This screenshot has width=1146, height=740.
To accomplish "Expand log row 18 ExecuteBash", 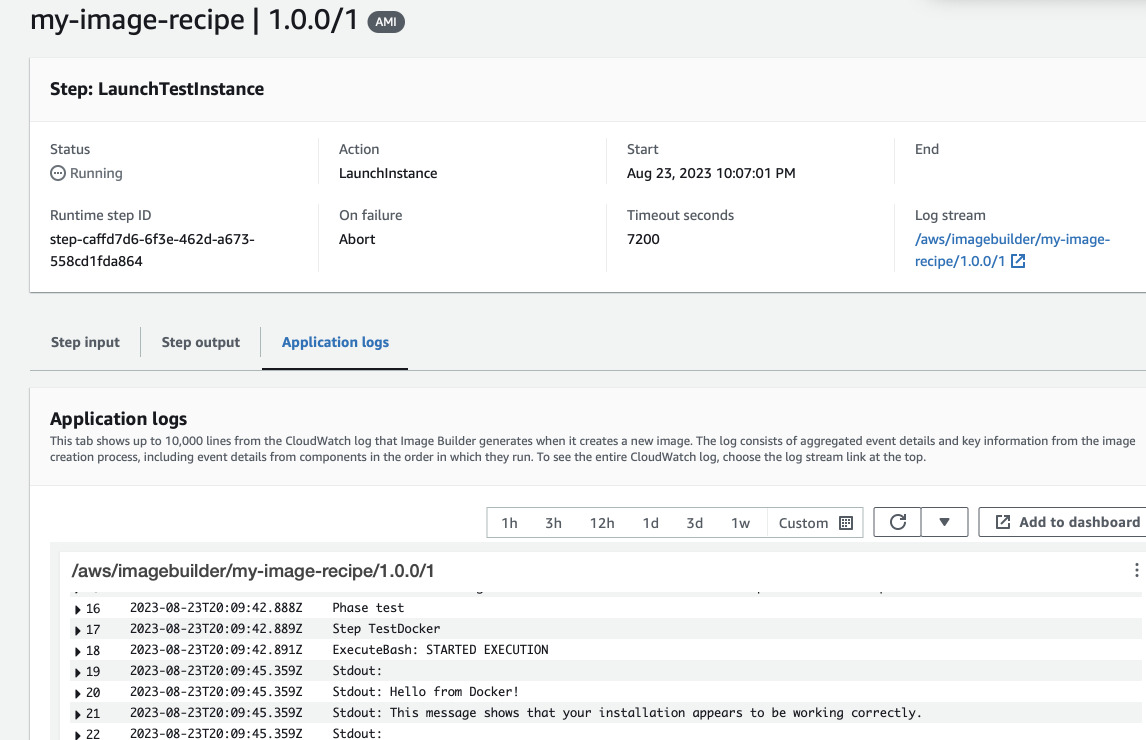I will (77, 652).
